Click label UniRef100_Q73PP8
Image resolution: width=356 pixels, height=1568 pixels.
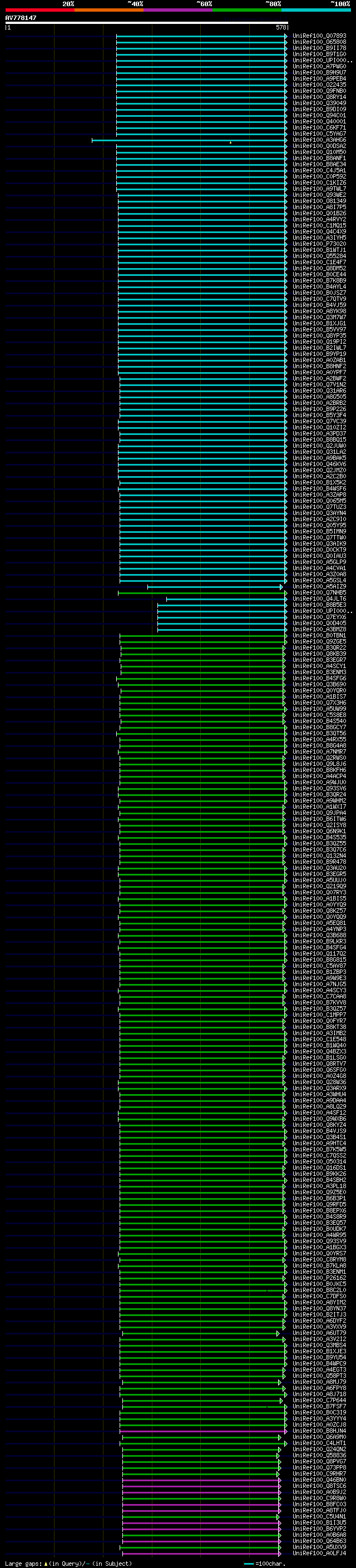319,1467
